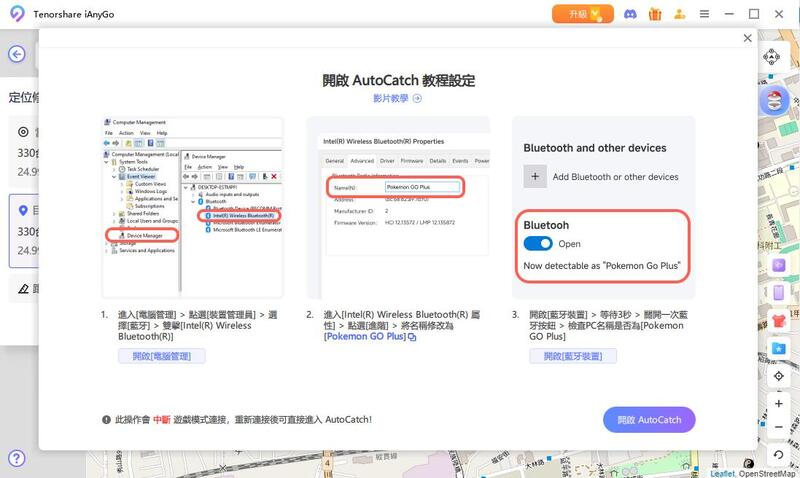Click the edit pencil icon in left panel
The width and height of the screenshot is (800, 478).
pyautogui.click(x=23, y=289)
